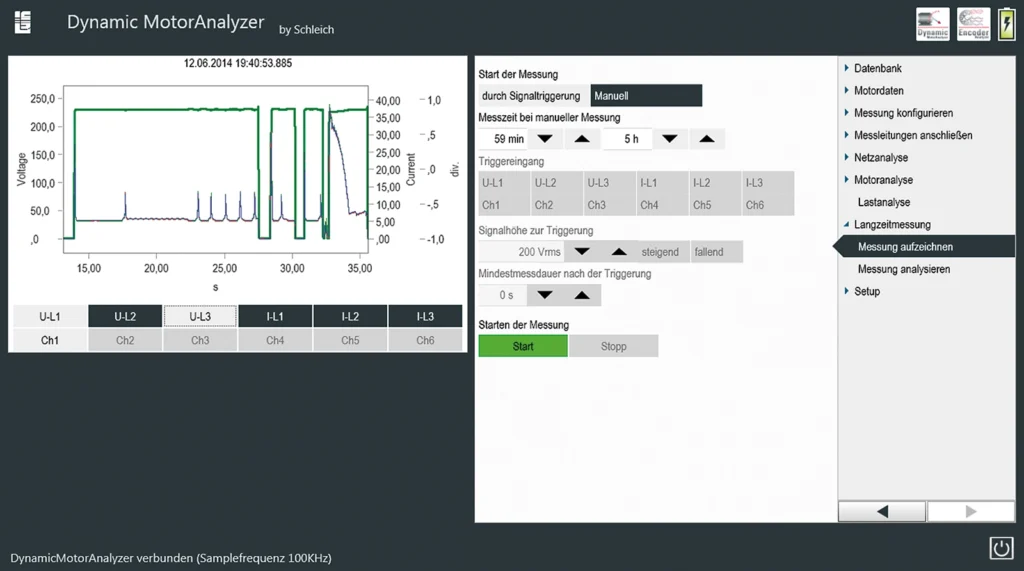
Task: Click the battery status icon
Action: pos(1005,24)
